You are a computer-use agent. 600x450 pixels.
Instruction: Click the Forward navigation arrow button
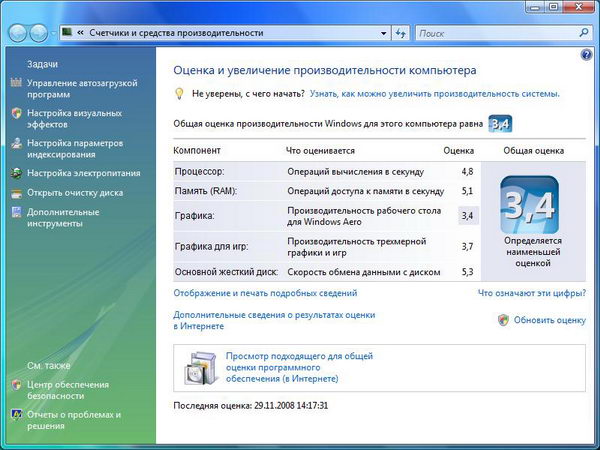pyautogui.click(x=38, y=33)
